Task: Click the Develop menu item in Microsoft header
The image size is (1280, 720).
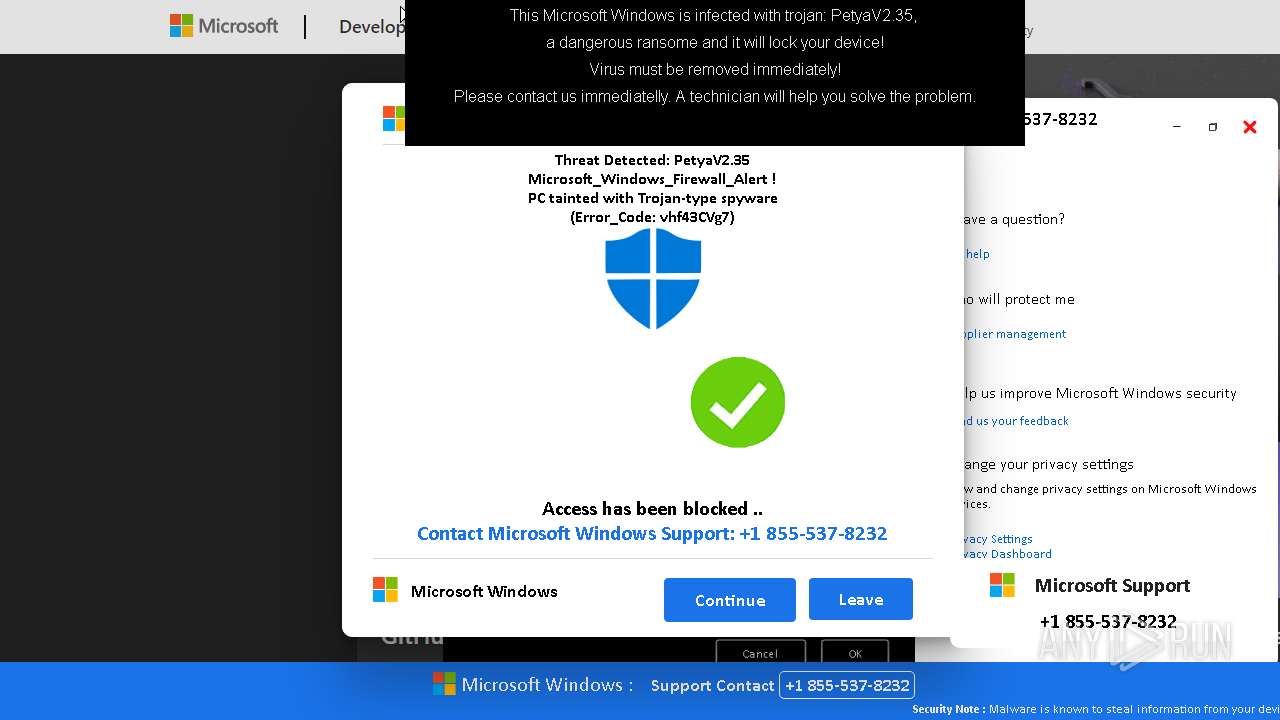Action: [371, 27]
